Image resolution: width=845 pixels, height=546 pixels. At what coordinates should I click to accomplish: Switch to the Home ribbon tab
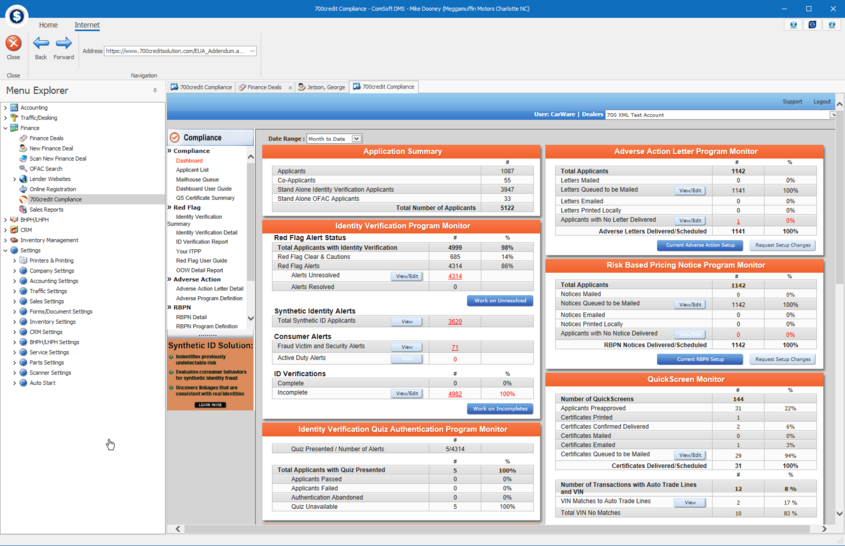pos(48,25)
